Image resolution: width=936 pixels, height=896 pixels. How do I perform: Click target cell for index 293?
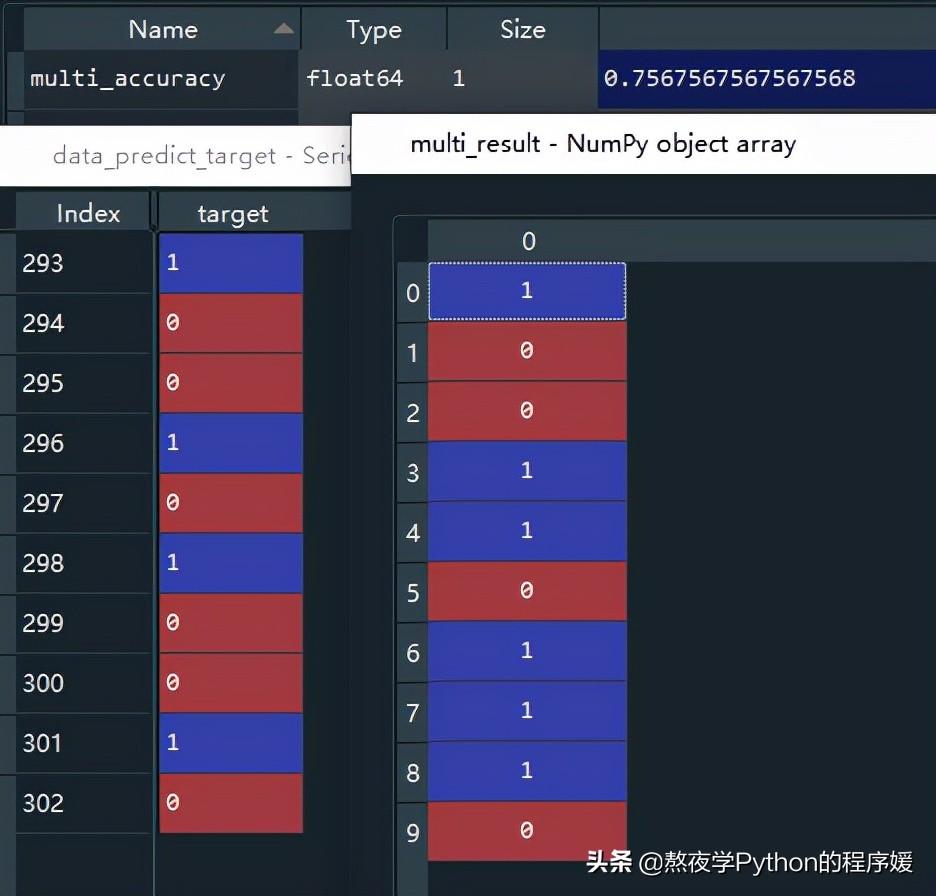231,263
